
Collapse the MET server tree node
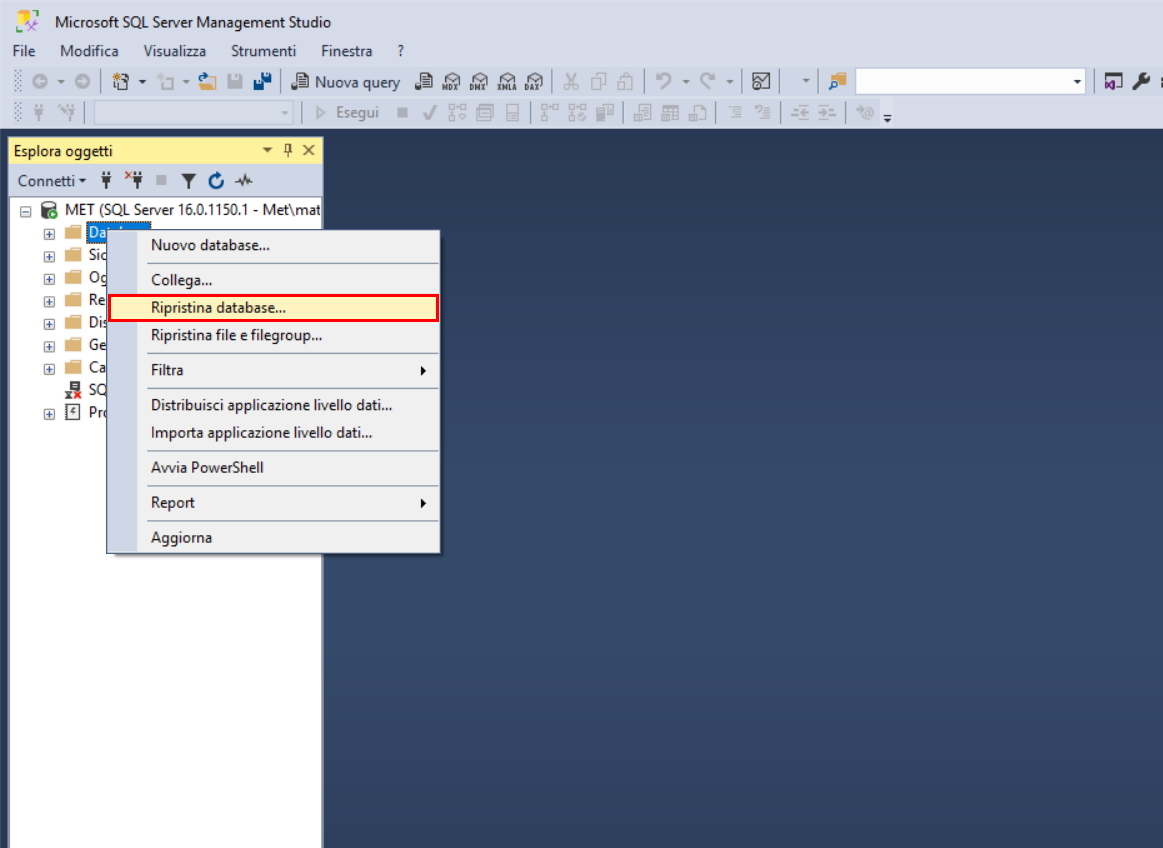click(26, 211)
